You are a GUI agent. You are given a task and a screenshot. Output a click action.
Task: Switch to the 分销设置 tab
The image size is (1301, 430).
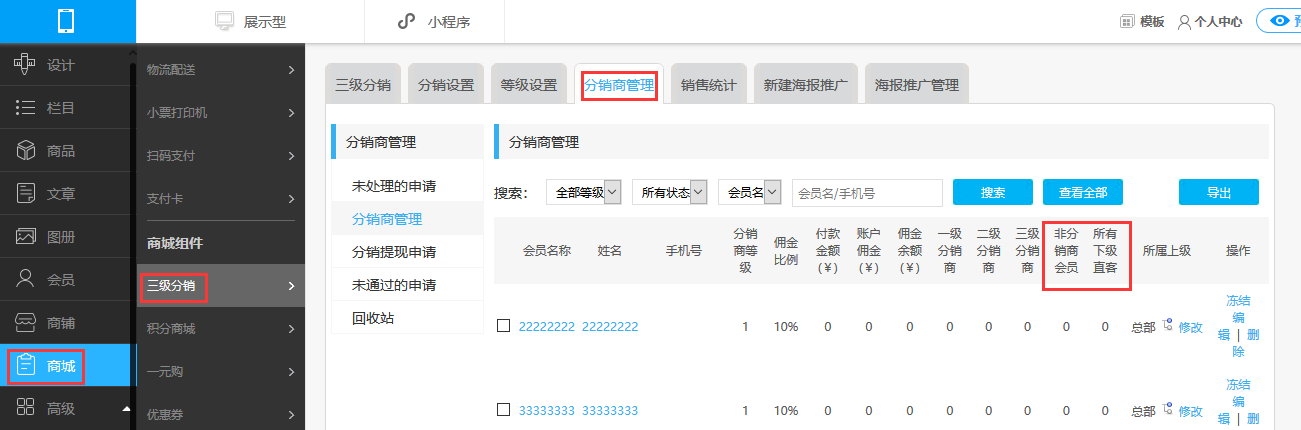coord(446,85)
